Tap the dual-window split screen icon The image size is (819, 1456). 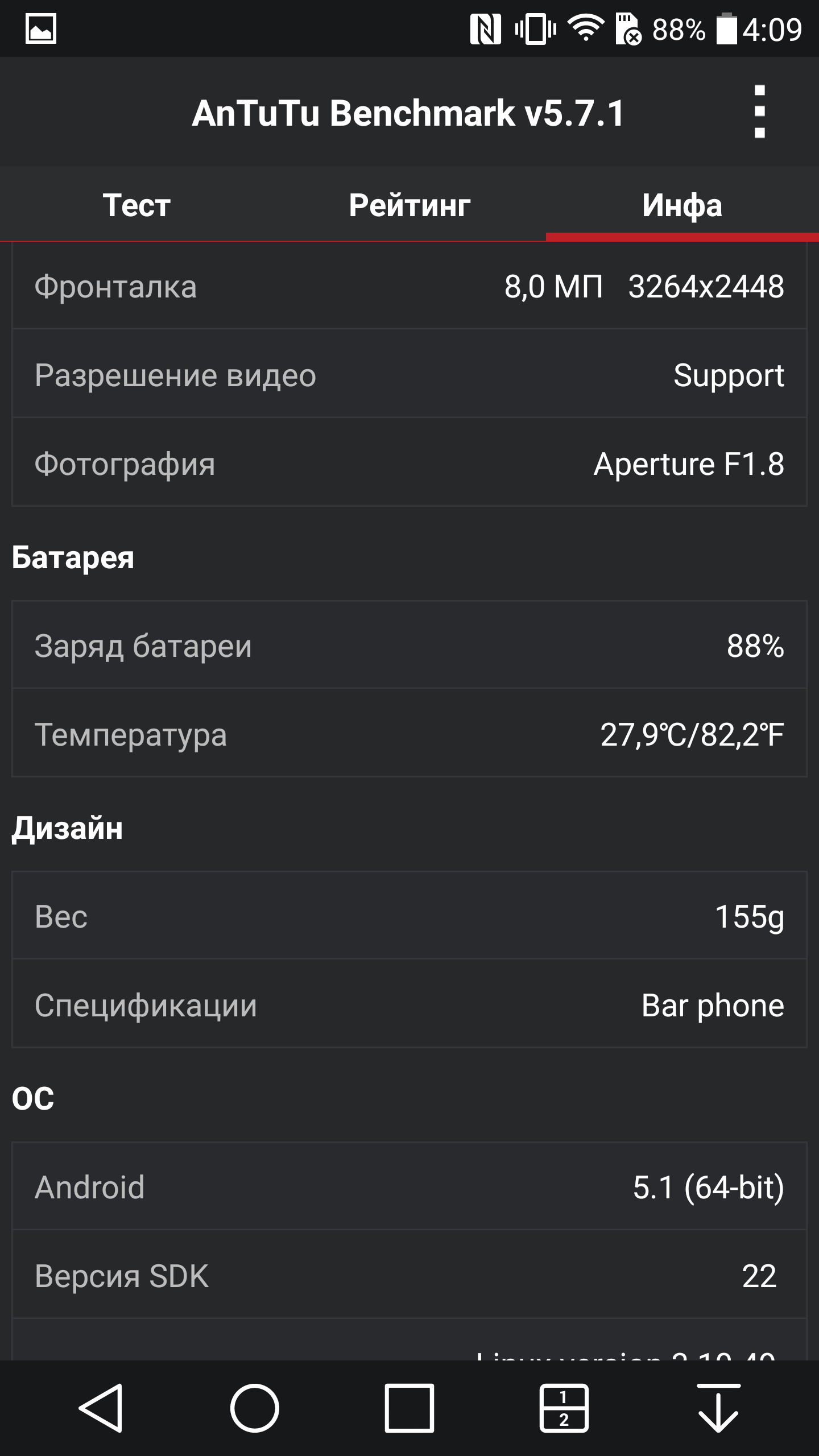564,1408
